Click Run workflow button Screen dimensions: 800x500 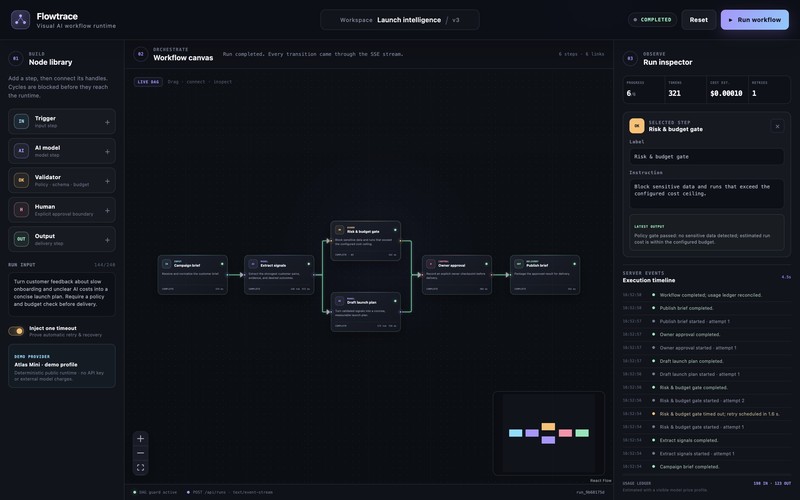755,20
